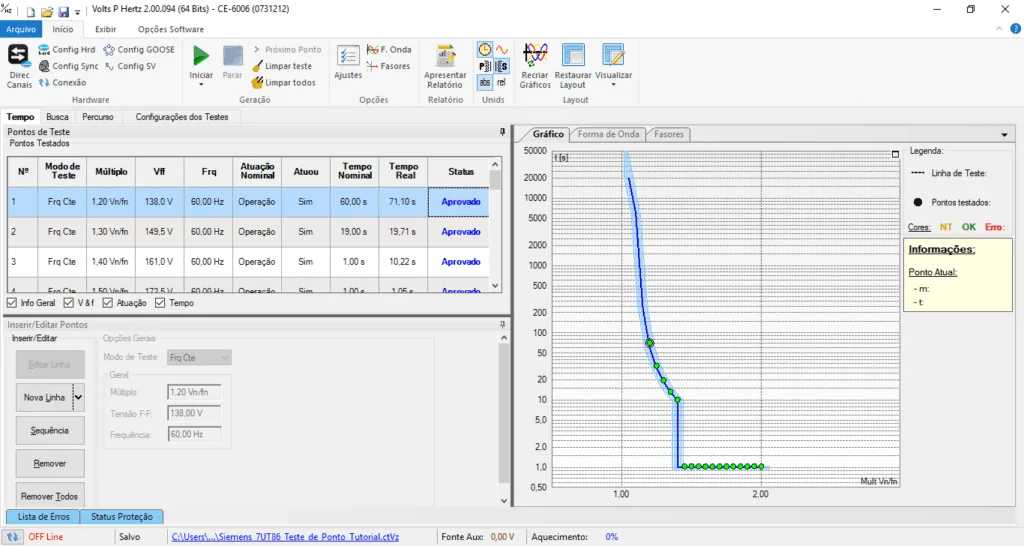Image resolution: width=1024 pixels, height=546 pixels.
Task: Toggle the legend box in graph corner
Action: (895, 154)
